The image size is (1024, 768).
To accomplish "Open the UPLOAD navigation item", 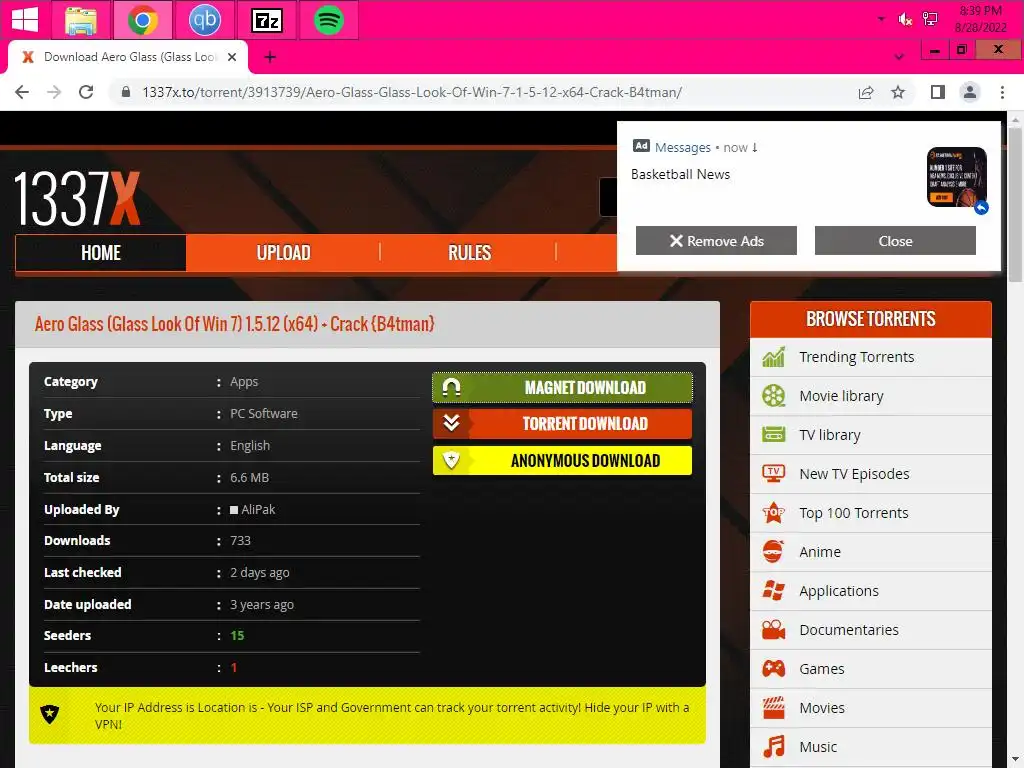I will coord(283,253).
